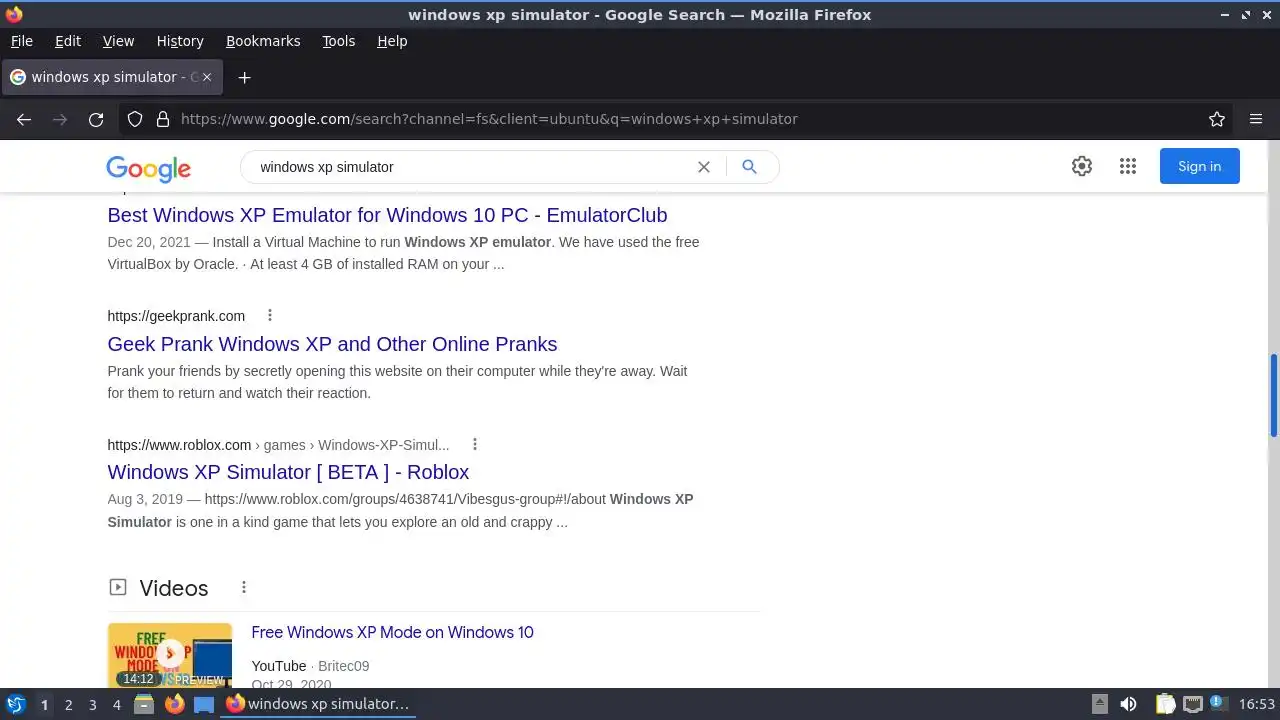Screen dimensions: 1280x720
Task: Click the 16:53 clock
Action: [1257, 704]
